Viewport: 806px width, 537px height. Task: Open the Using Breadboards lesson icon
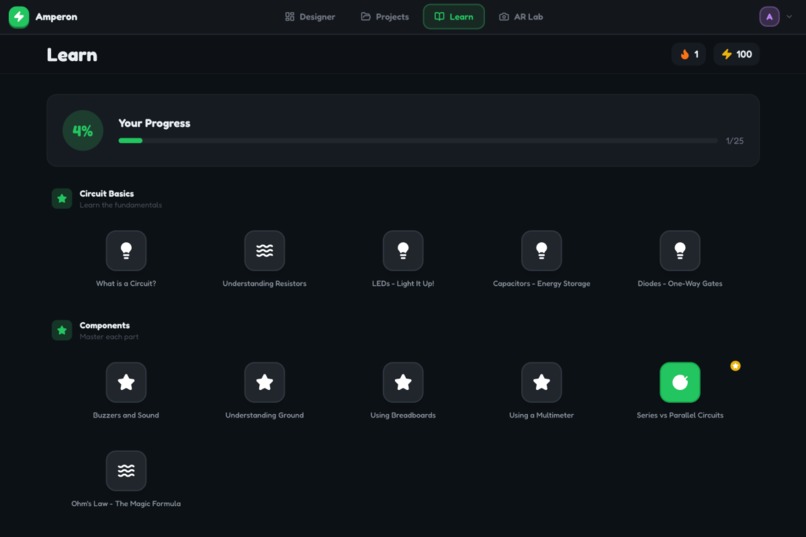[403, 382]
